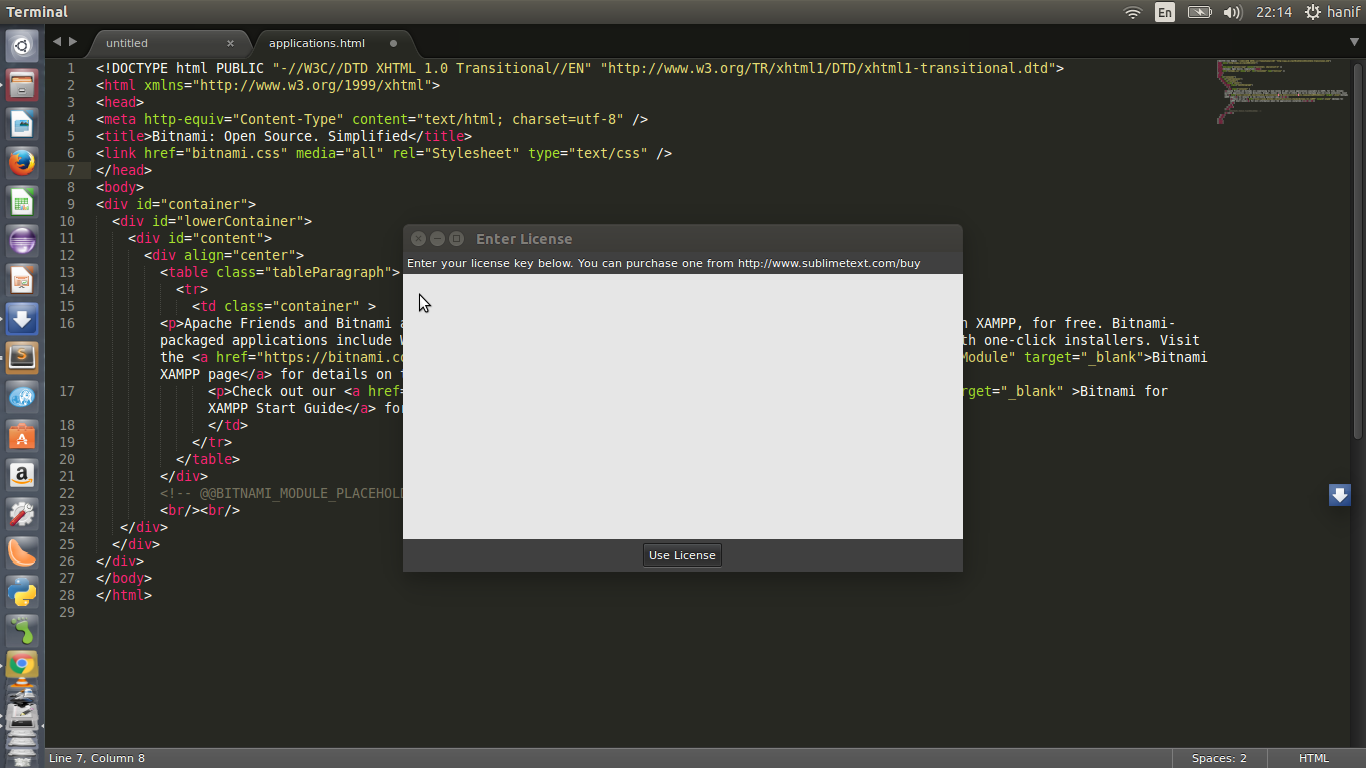Viewport: 1366px width, 768px height.
Task: Click the Sublime Text launcher icon
Action: [x=22, y=358]
